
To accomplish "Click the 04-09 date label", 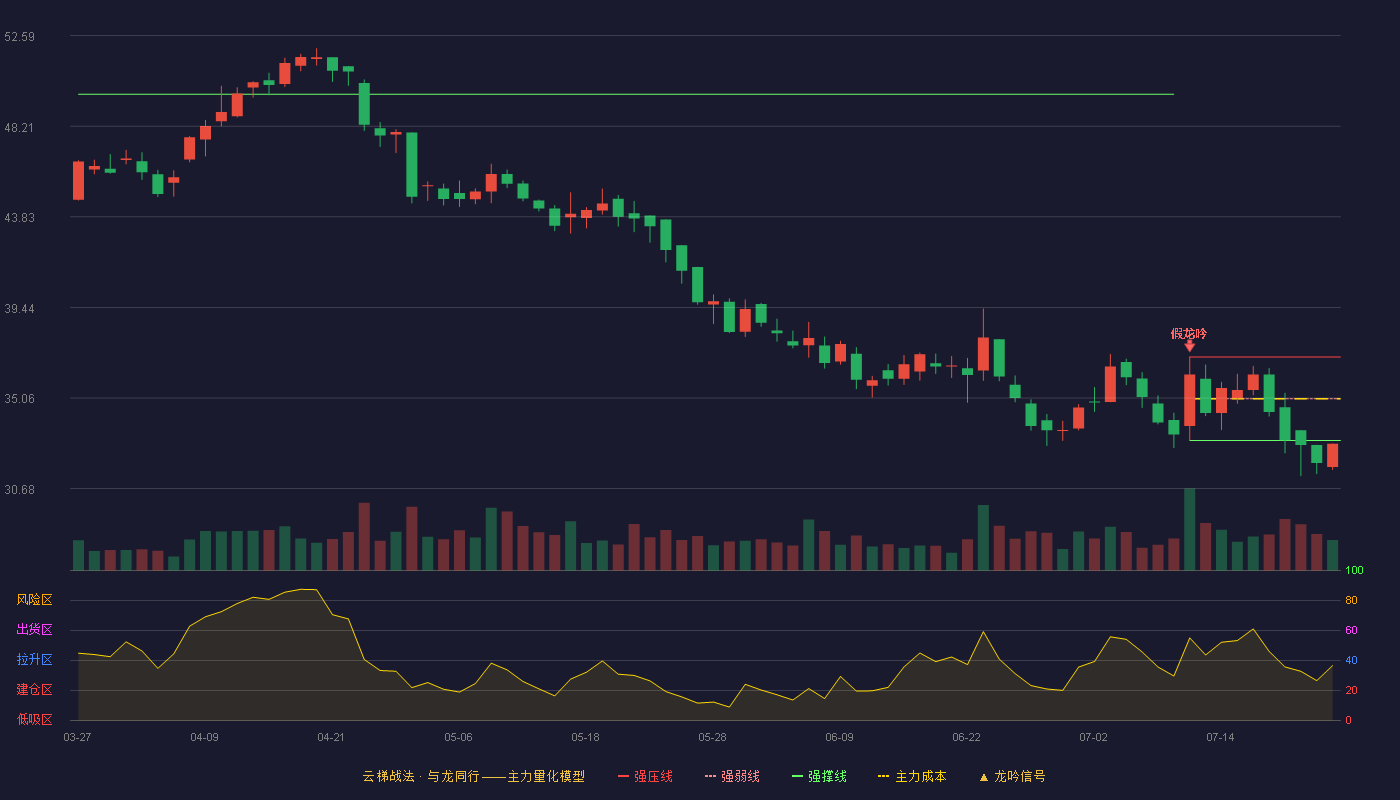I will pyautogui.click(x=204, y=737).
